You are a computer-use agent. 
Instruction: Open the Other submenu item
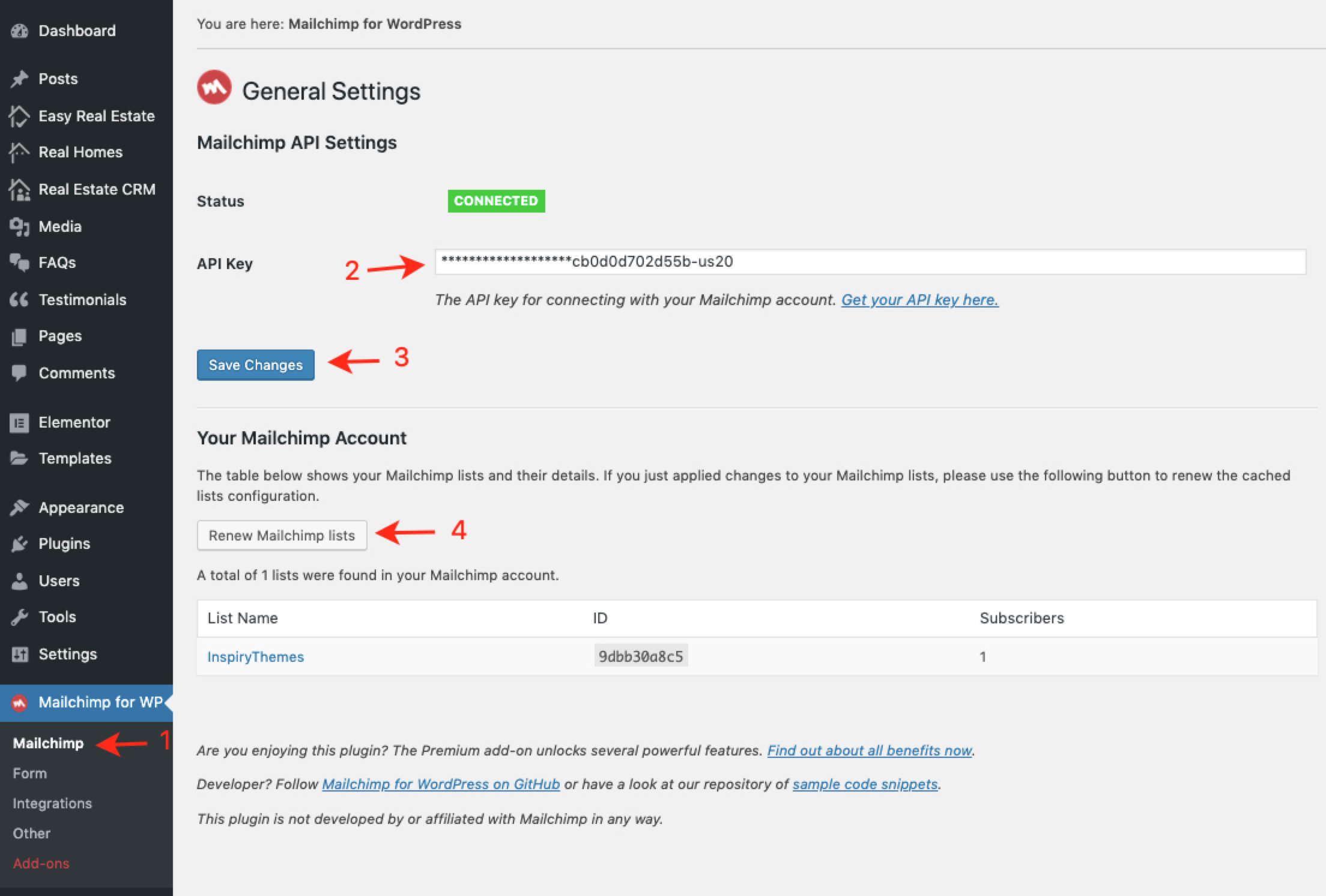click(x=32, y=834)
